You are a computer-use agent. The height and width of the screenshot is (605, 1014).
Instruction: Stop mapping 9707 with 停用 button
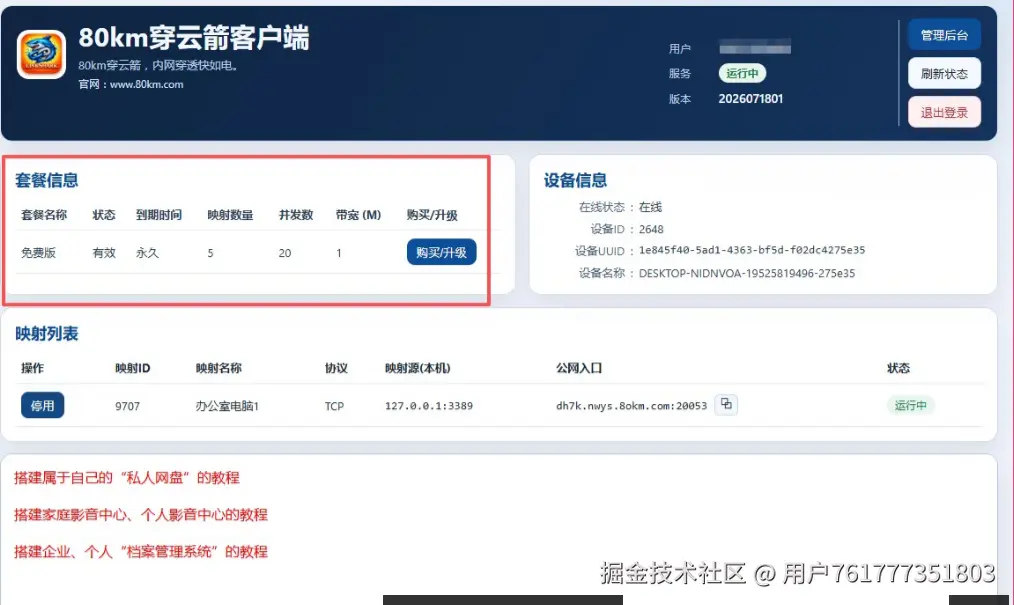pyautogui.click(x=43, y=405)
